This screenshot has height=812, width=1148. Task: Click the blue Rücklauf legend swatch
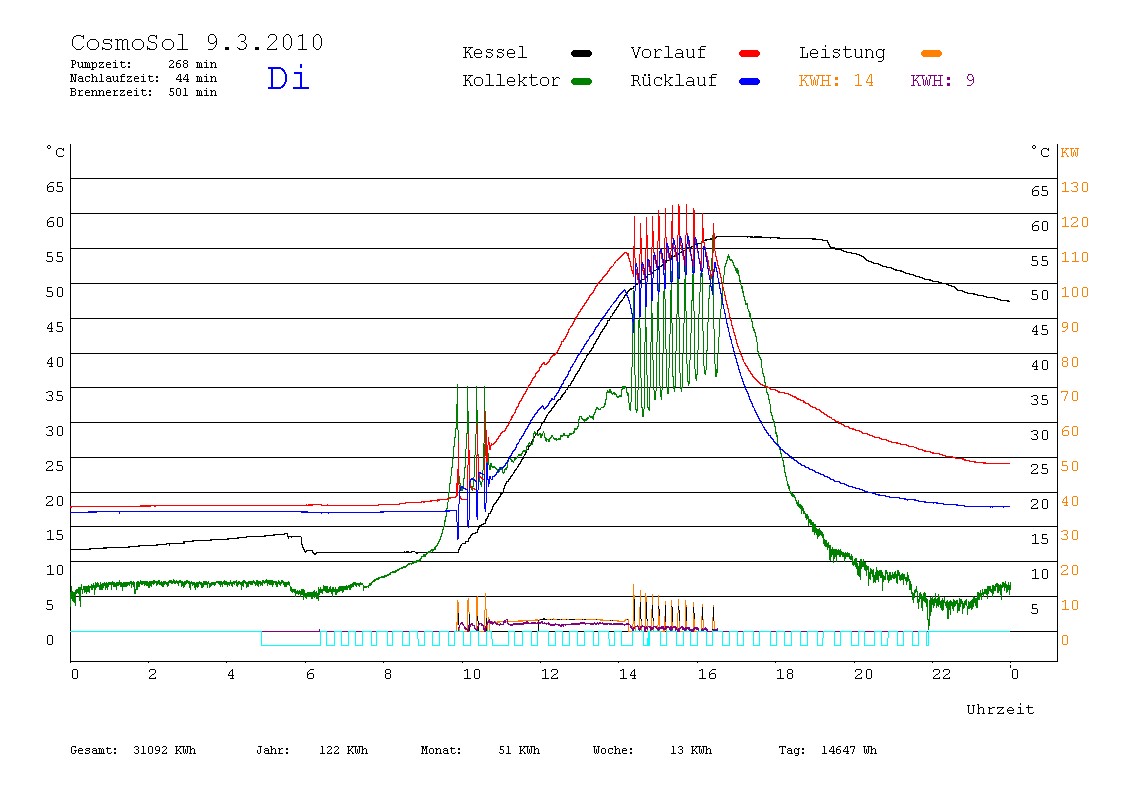[x=750, y=81]
